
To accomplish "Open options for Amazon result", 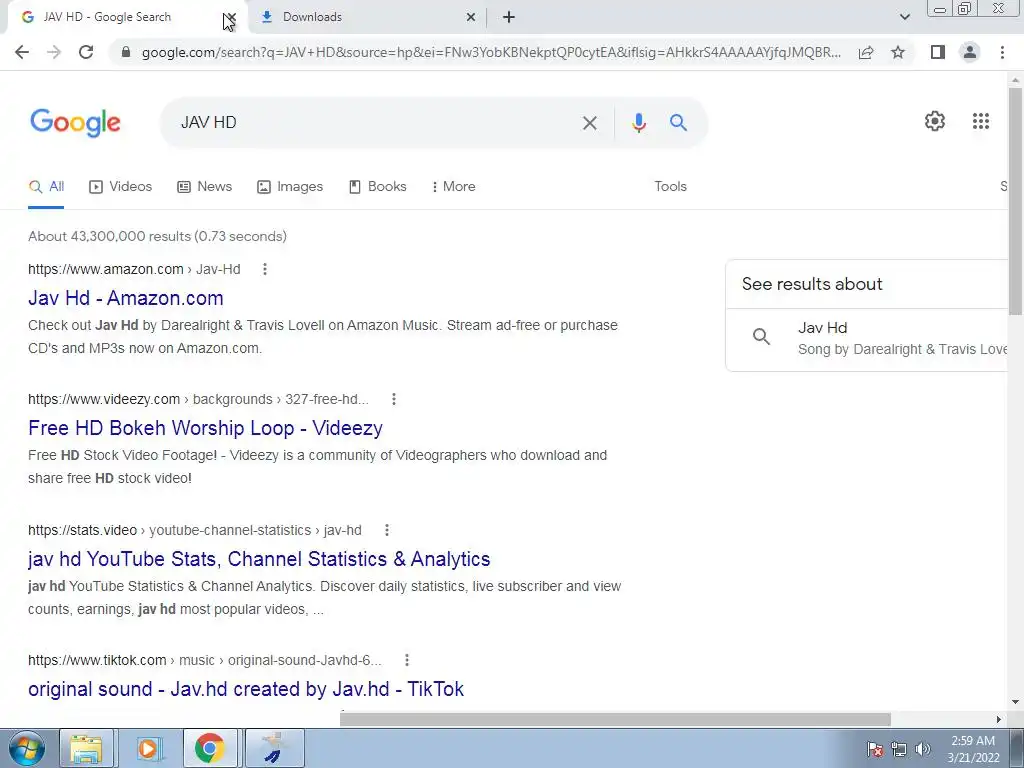I will [264, 269].
